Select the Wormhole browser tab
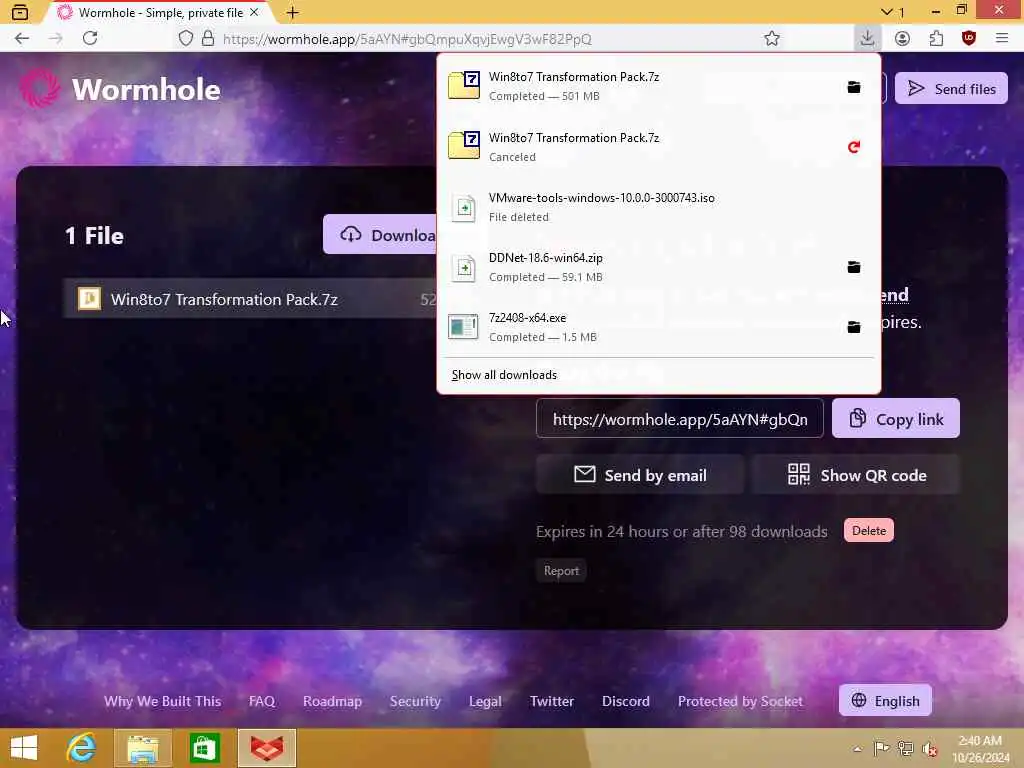The width and height of the screenshot is (1024, 768). coord(157,12)
